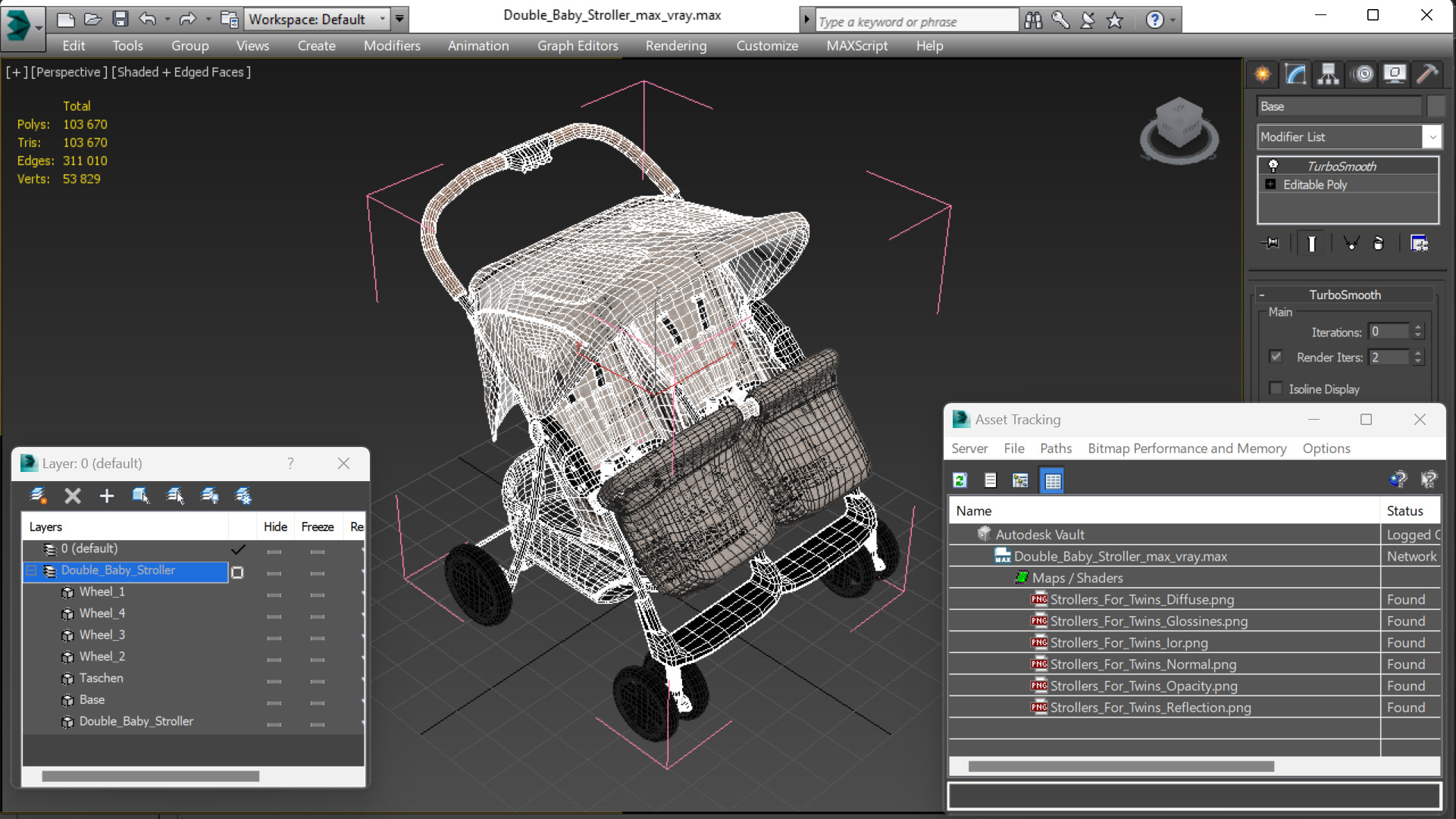This screenshot has height=819, width=1456.
Task: Open the Motion command panel tab
Action: click(1363, 73)
